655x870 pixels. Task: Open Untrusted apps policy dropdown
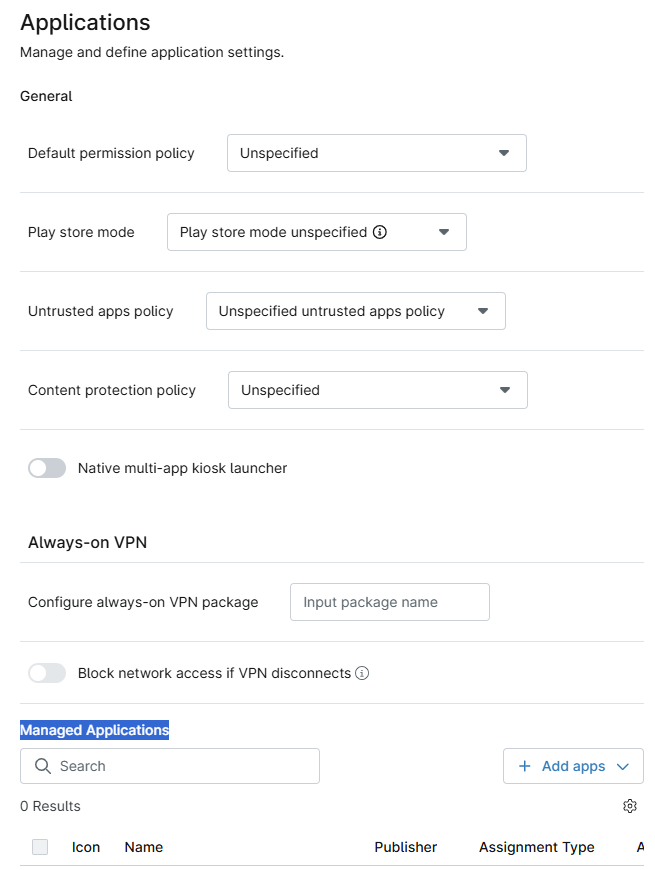point(355,311)
